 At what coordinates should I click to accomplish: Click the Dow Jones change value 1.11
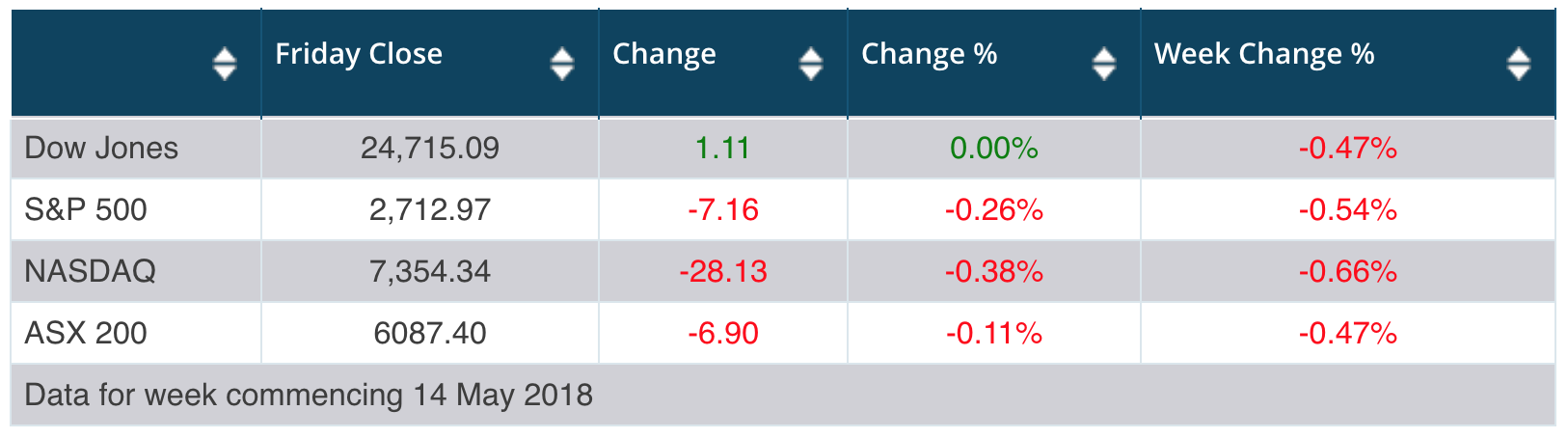723,148
